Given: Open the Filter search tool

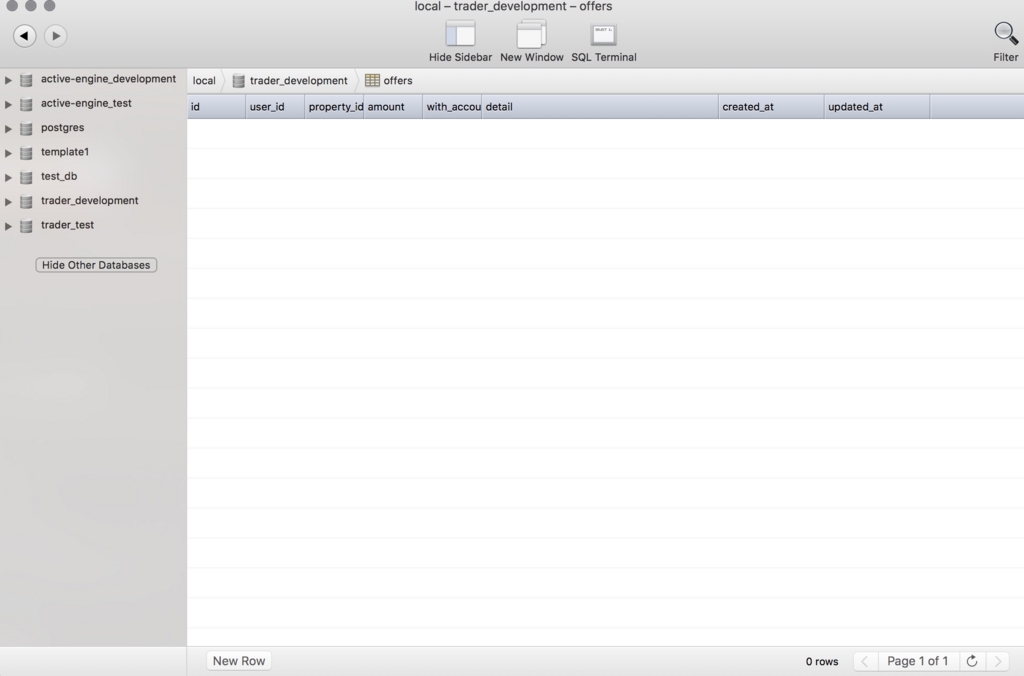Looking at the screenshot, I should (1004, 35).
